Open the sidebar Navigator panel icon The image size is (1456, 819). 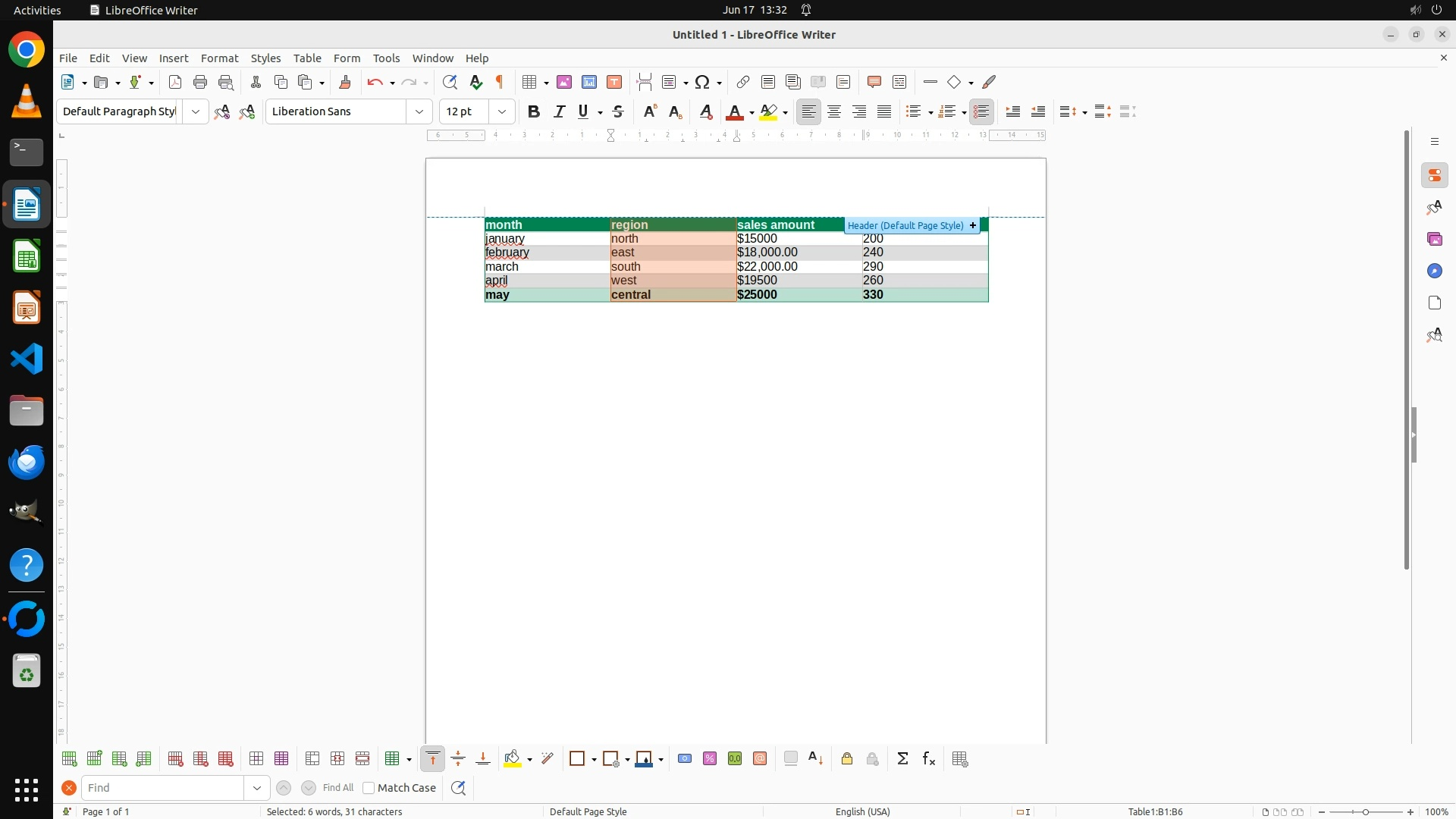[1434, 271]
